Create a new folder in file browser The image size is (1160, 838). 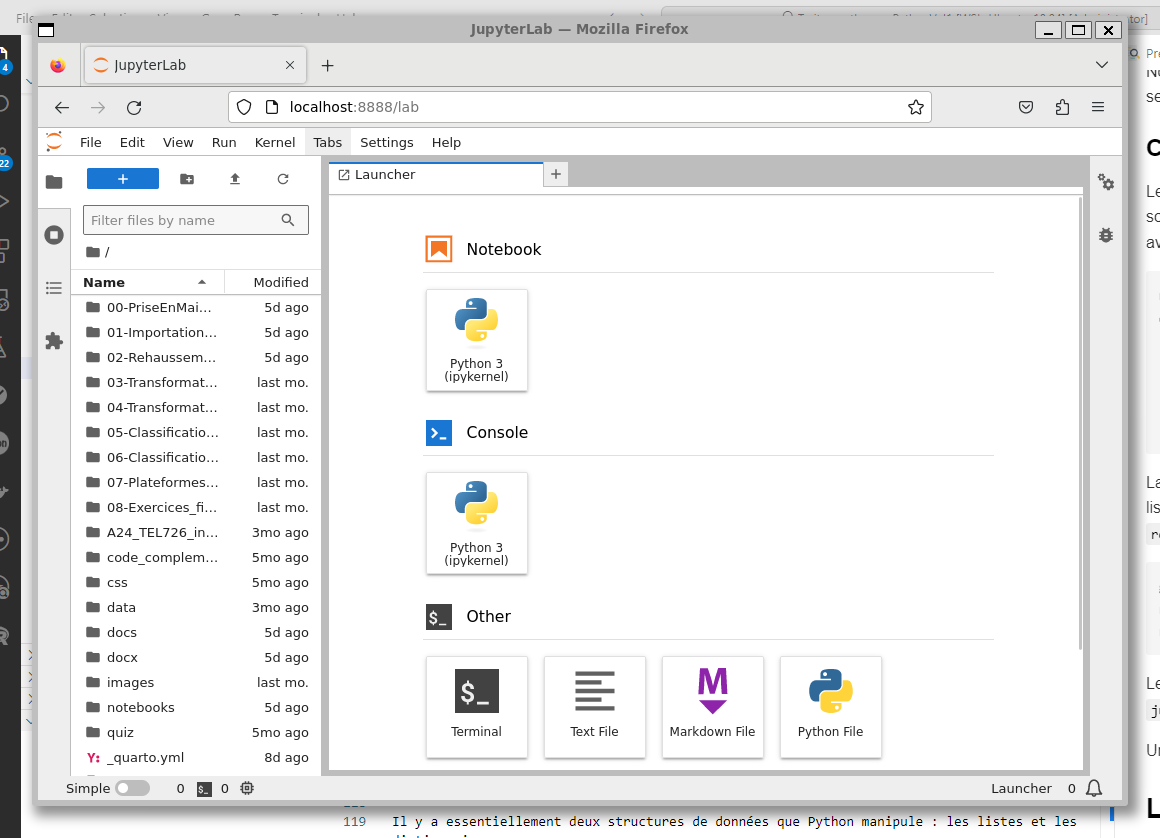tap(187, 179)
